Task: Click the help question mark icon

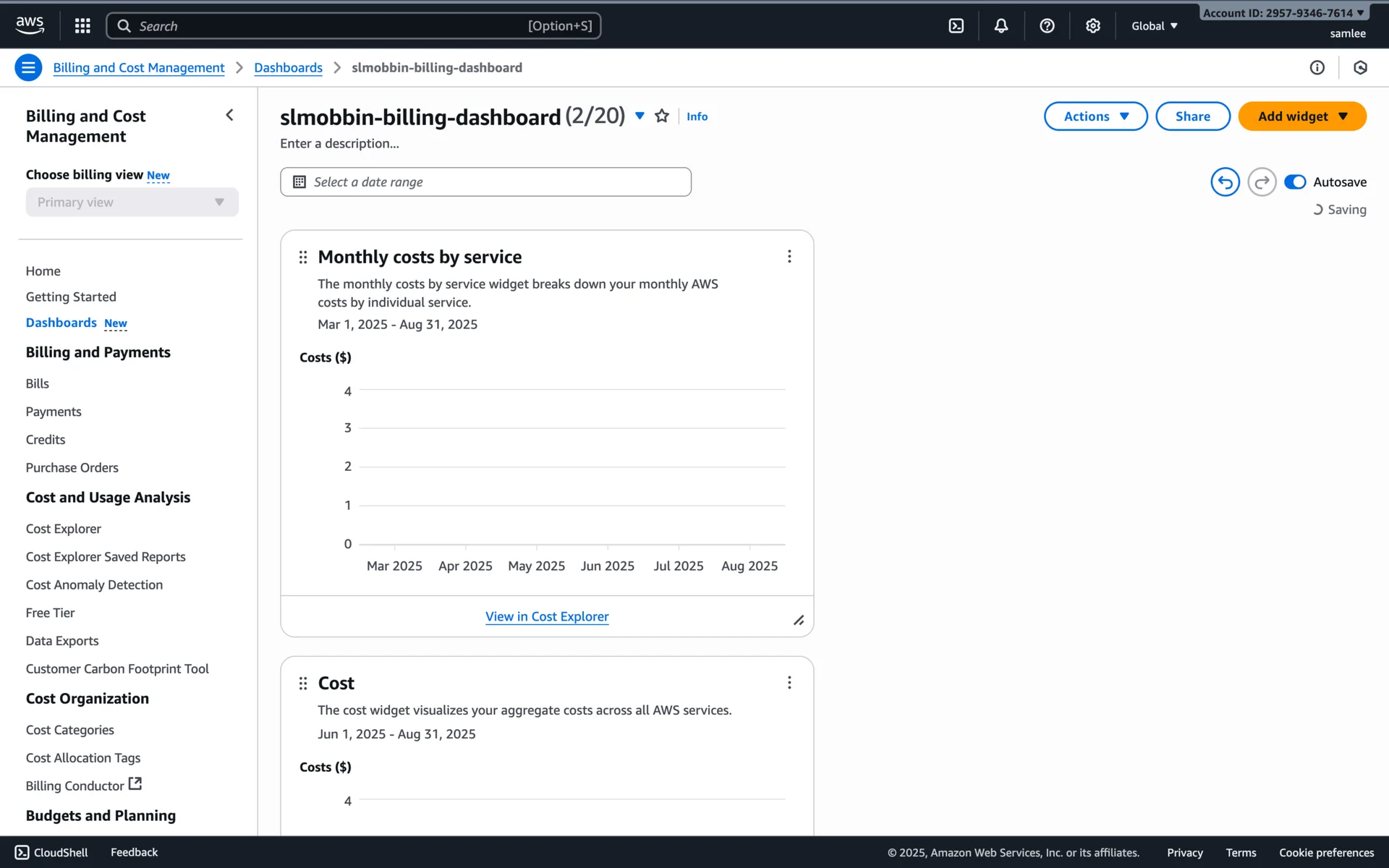Action: pyautogui.click(x=1046, y=26)
